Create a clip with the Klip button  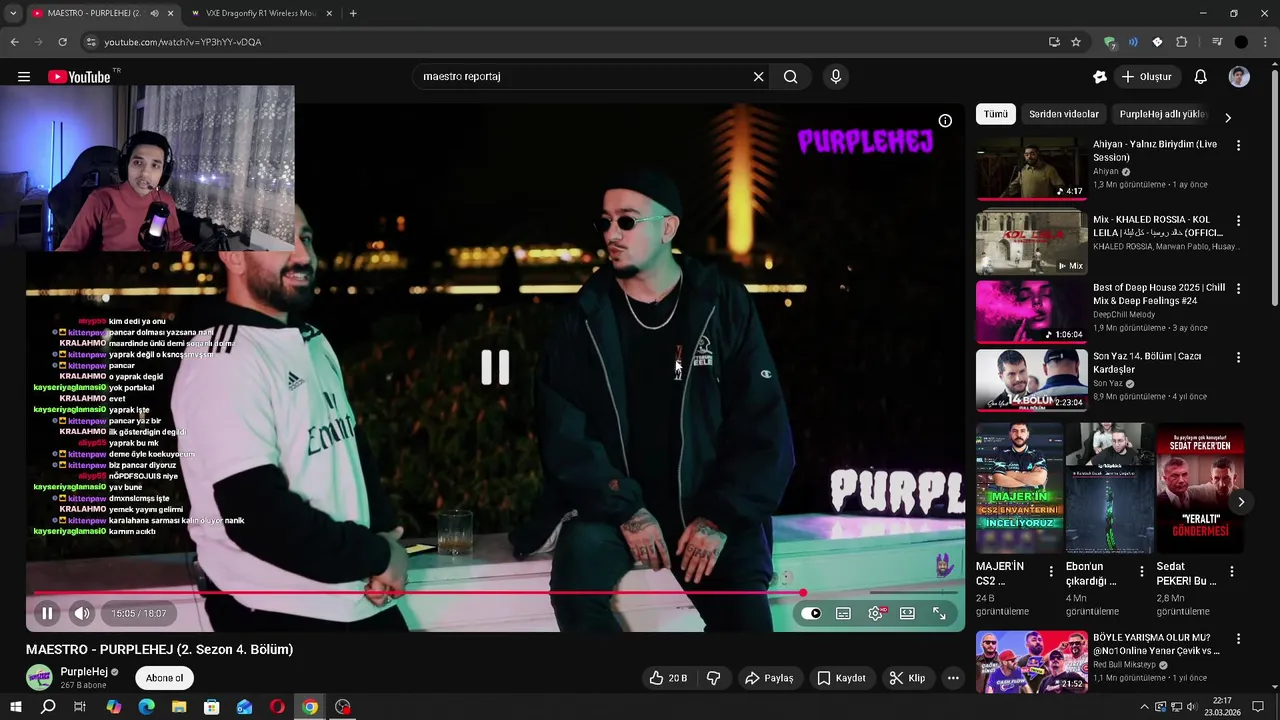[907, 678]
